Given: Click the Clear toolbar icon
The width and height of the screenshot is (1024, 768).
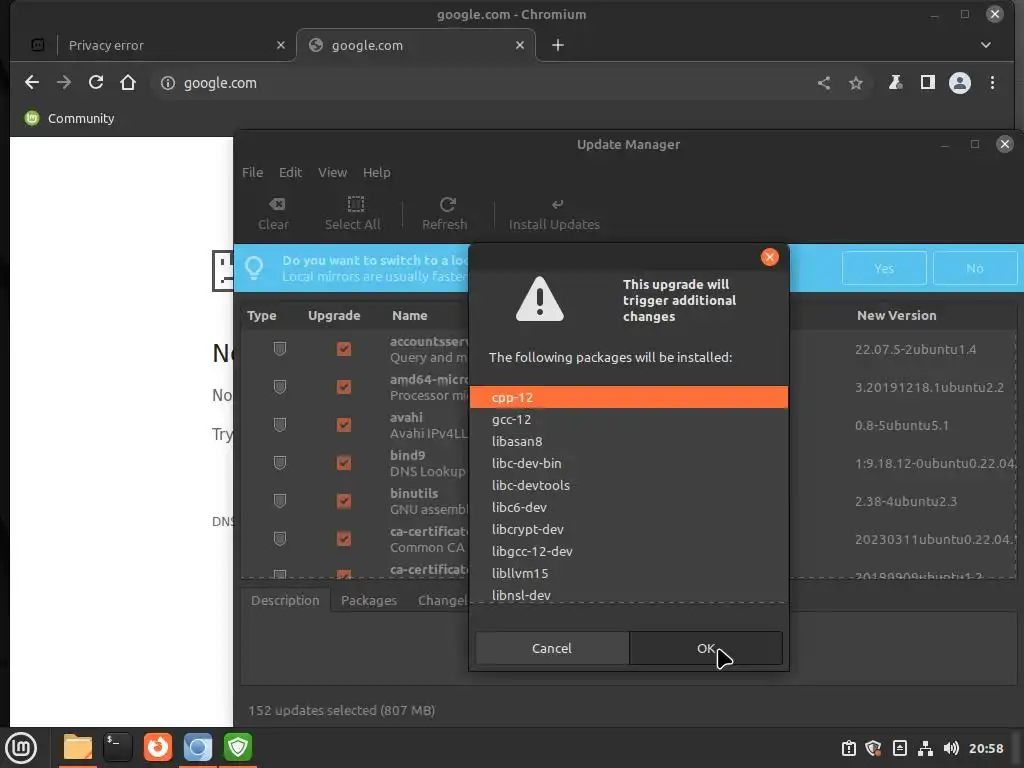Looking at the screenshot, I should (274, 214).
